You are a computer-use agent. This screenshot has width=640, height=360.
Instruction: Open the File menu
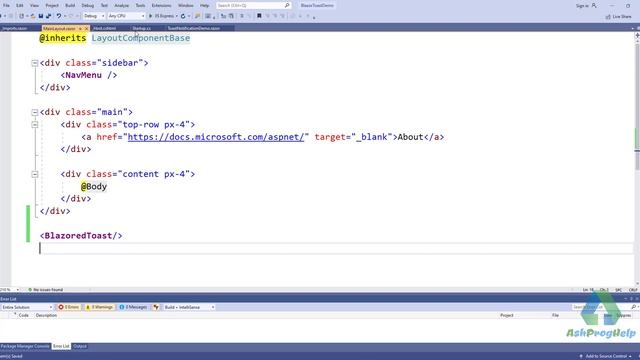tap(6, 5)
